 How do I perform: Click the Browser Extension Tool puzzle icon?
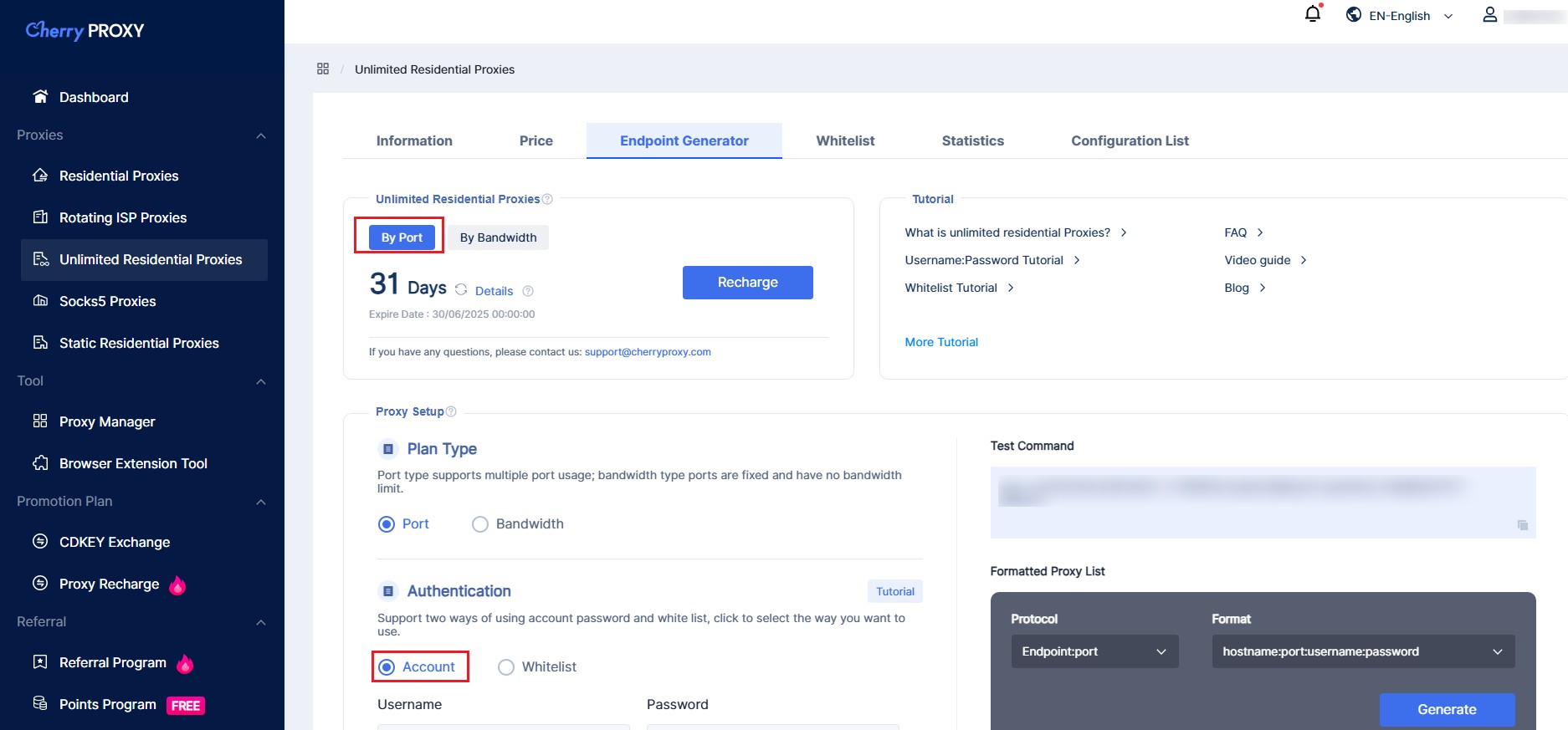pos(40,462)
